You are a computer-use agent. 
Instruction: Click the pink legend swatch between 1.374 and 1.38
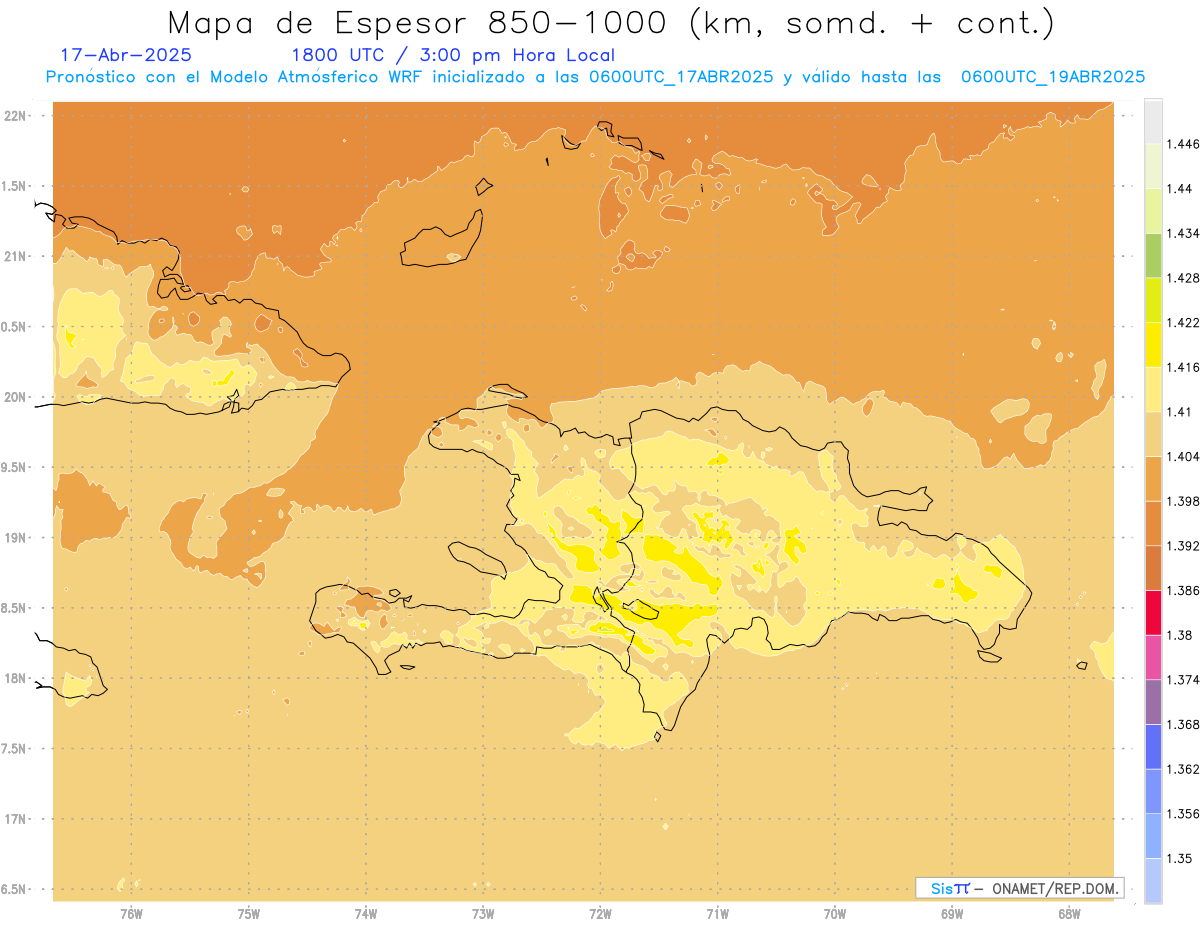[x=1153, y=657]
